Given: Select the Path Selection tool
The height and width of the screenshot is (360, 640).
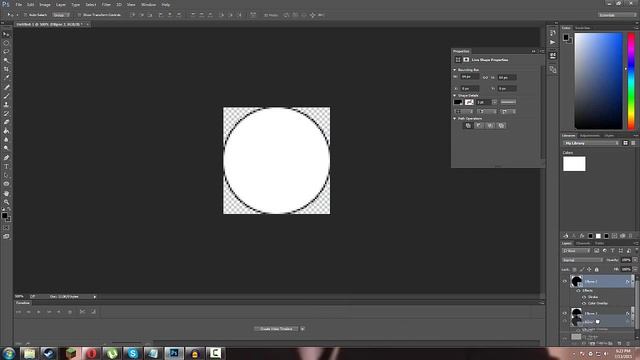Looking at the screenshot, I should point(6,176).
